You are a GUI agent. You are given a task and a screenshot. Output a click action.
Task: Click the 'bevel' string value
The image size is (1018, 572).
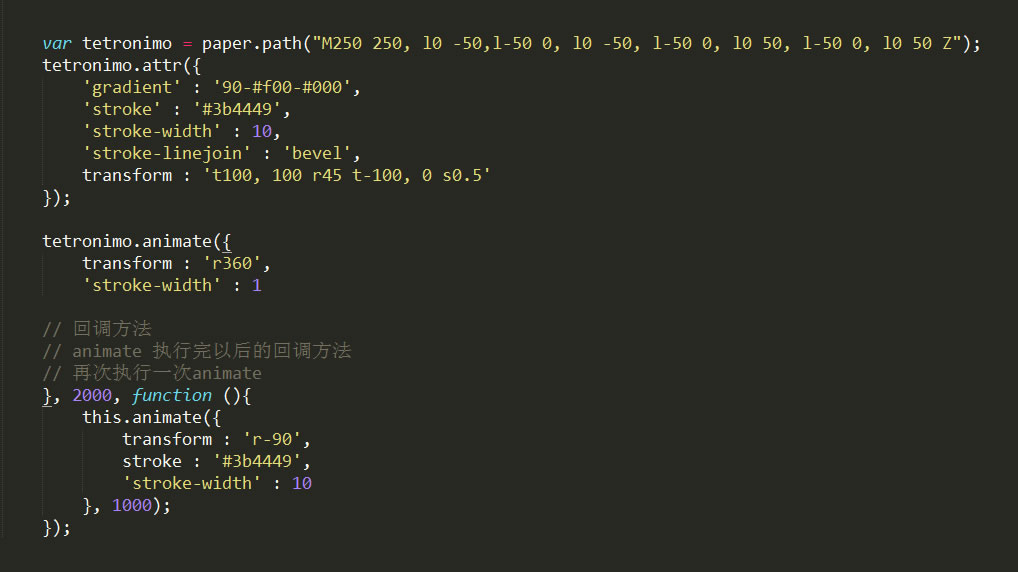point(317,153)
